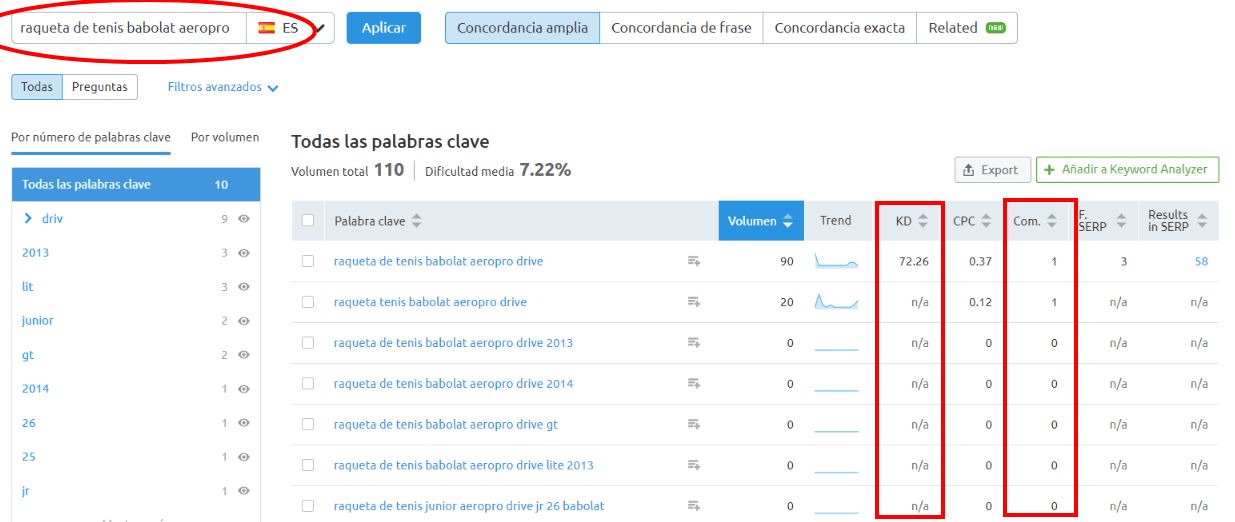Click the keyword search input field
1235x522 pixels.
click(129, 28)
